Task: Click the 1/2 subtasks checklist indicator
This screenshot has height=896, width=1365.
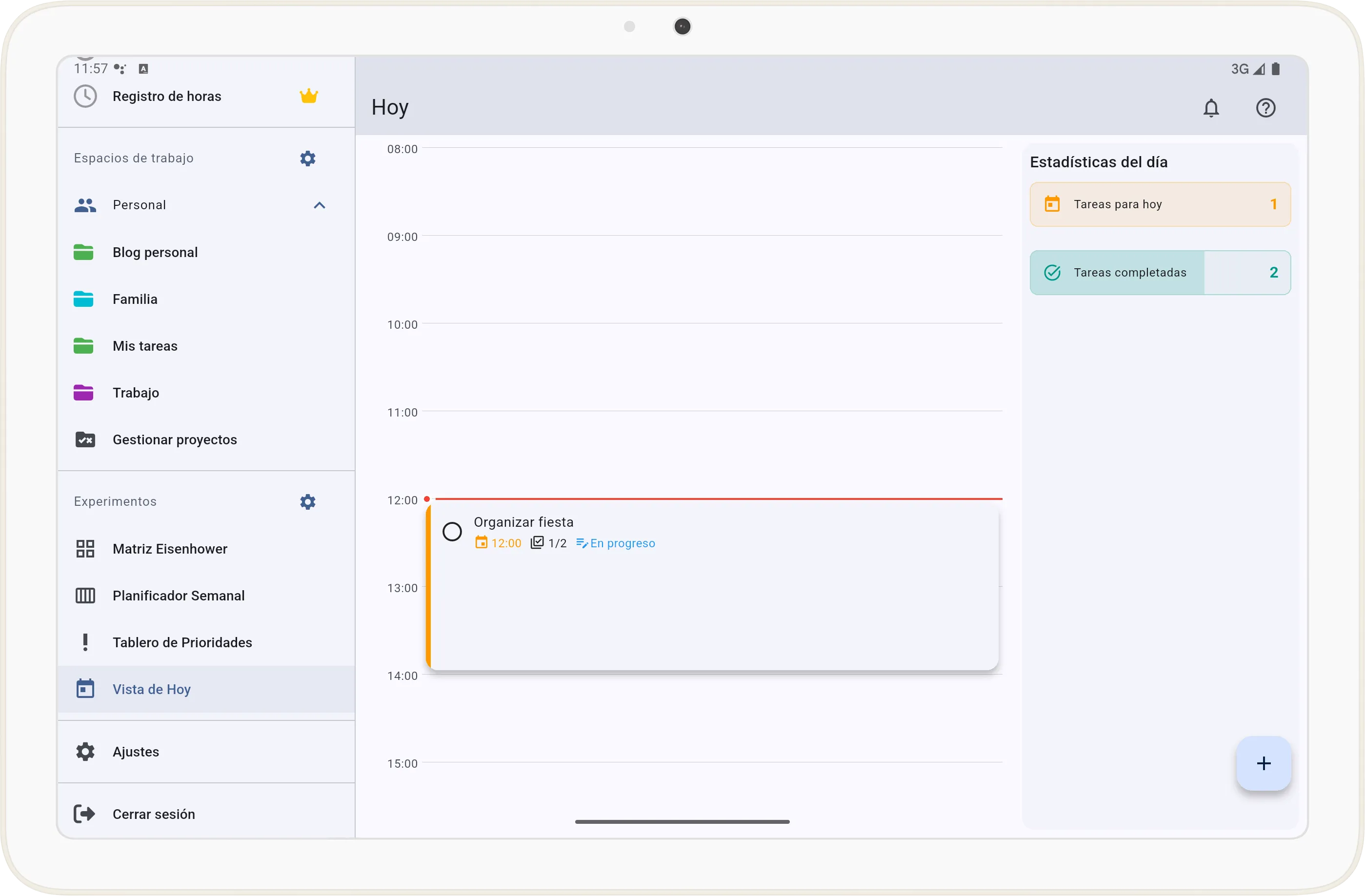Action: (x=548, y=543)
